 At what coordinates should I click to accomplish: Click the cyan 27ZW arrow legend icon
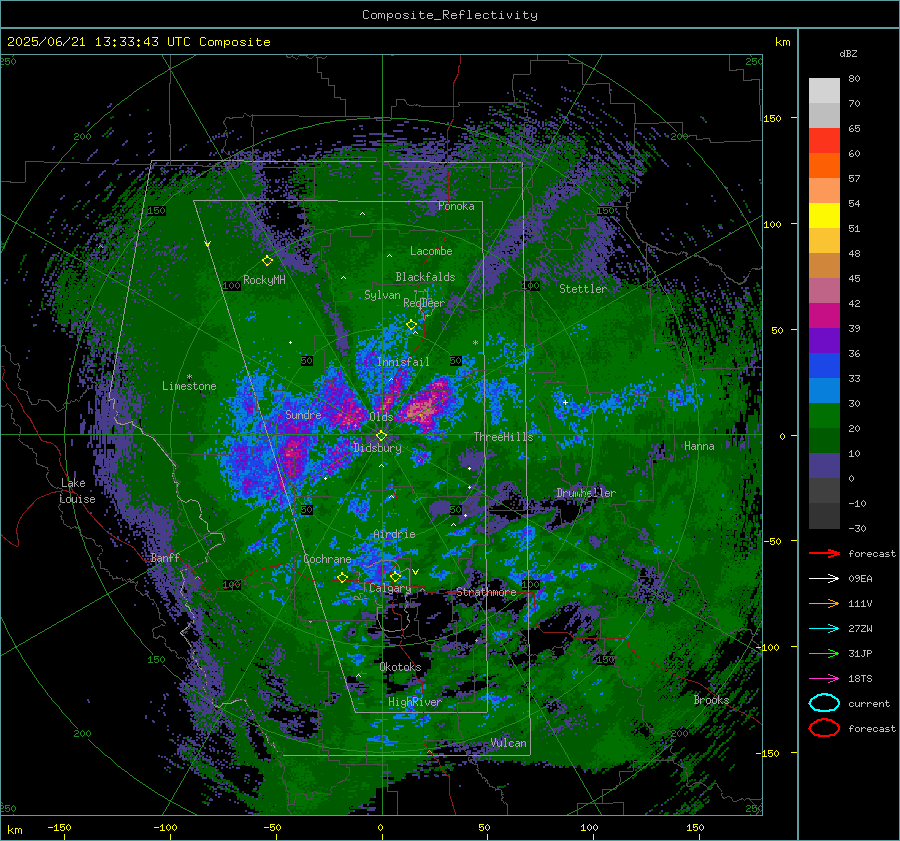pyautogui.click(x=824, y=629)
